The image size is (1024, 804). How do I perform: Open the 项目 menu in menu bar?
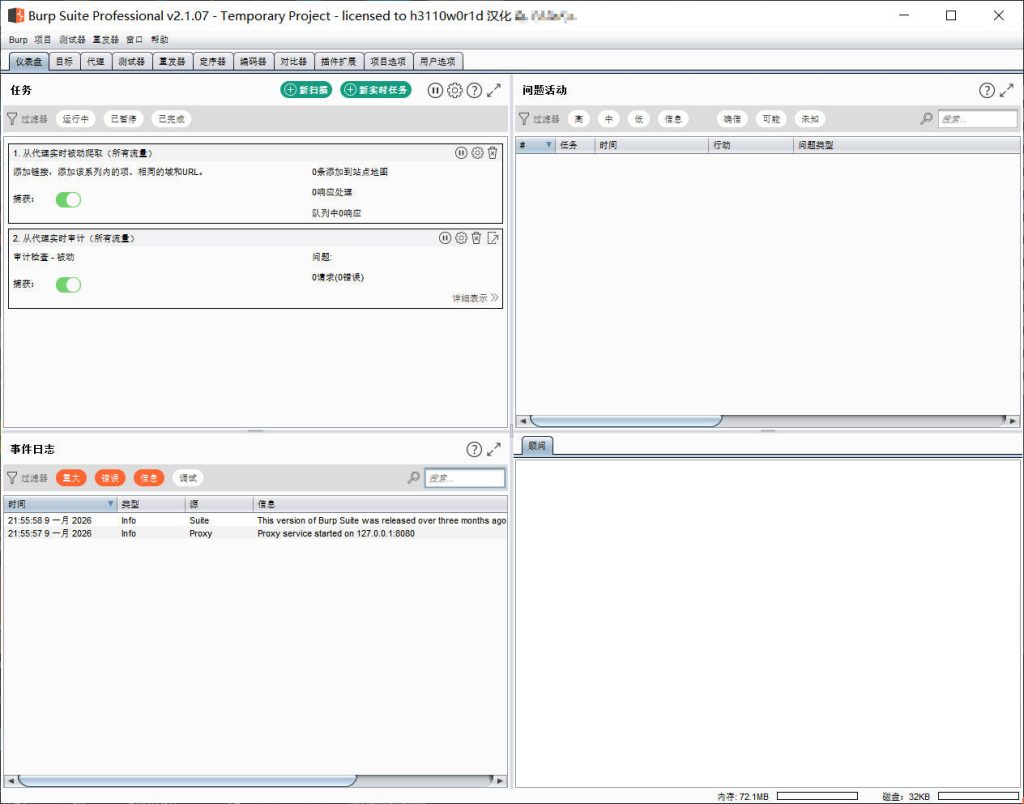click(x=42, y=40)
